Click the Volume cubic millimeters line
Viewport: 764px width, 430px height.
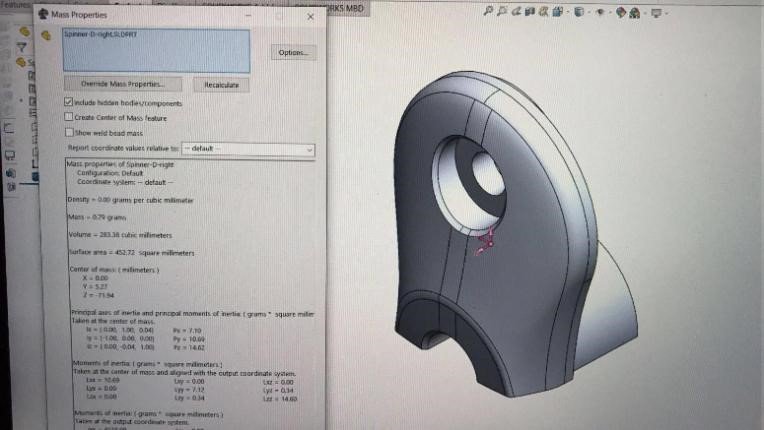coord(120,235)
